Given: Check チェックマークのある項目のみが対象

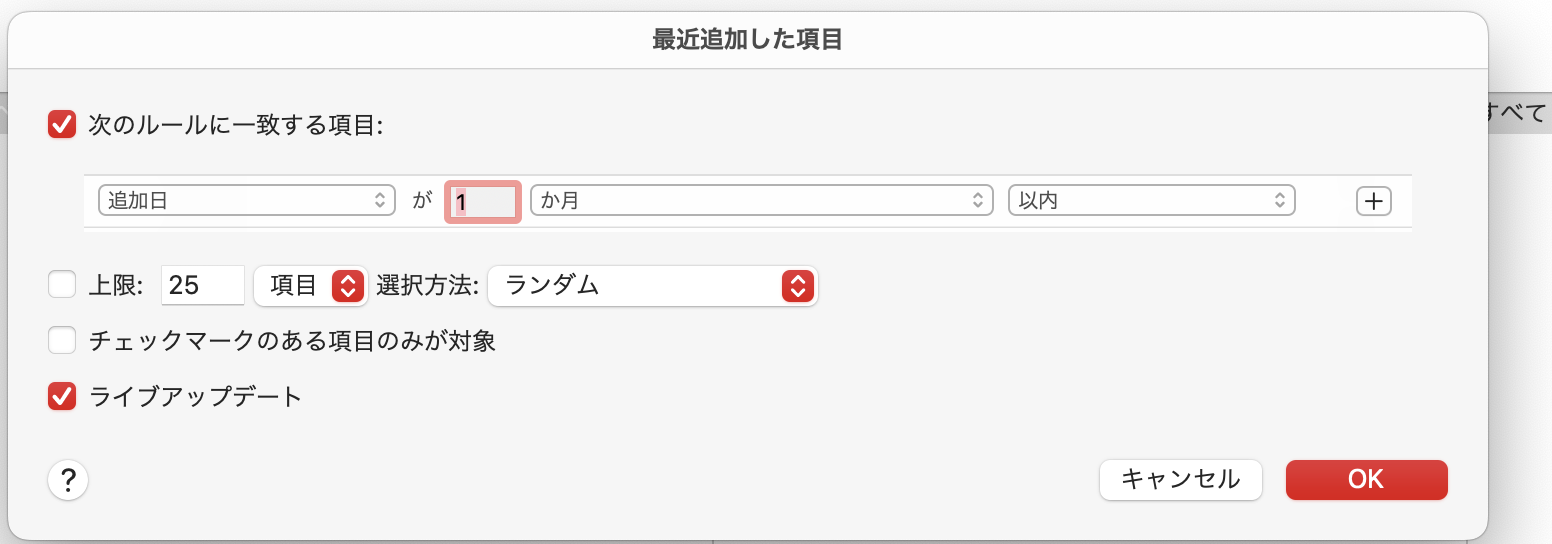Looking at the screenshot, I should pyautogui.click(x=62, y=341).
